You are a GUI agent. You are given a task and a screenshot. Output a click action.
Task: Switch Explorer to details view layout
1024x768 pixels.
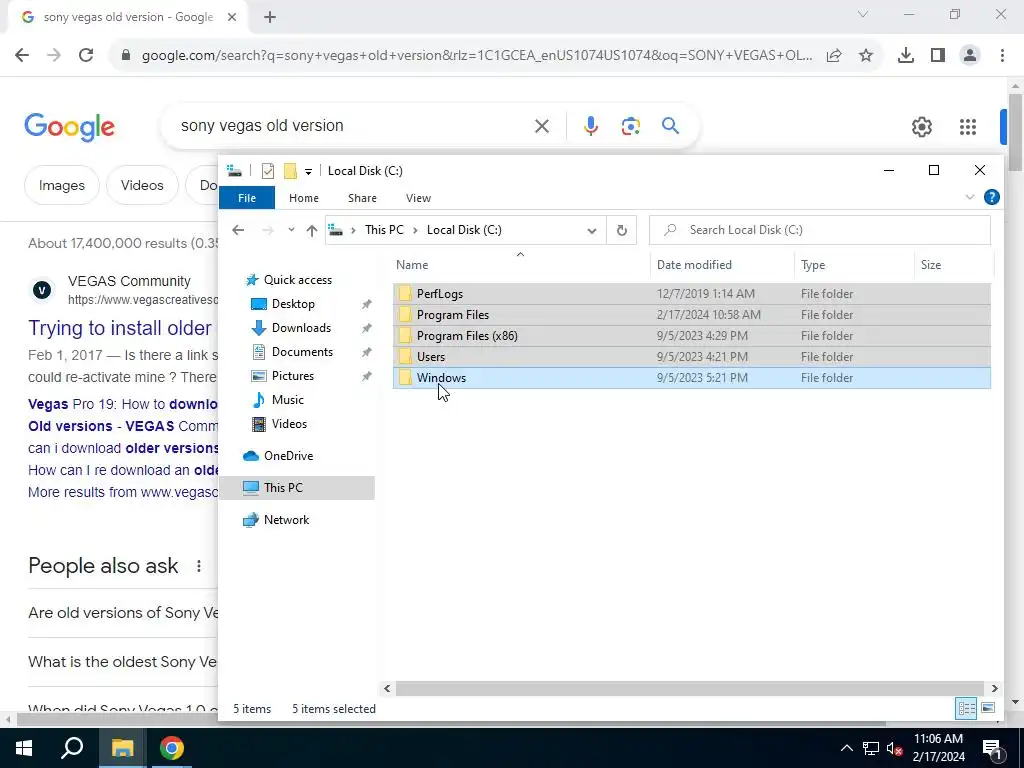point(966,708)
